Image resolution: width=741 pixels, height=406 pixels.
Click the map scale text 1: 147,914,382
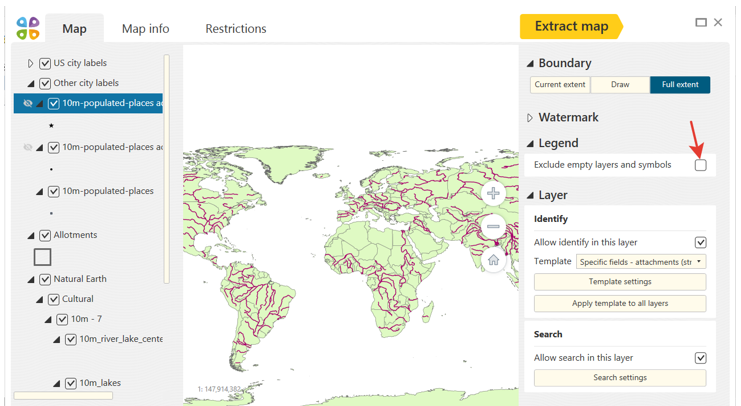click(219, 389)
